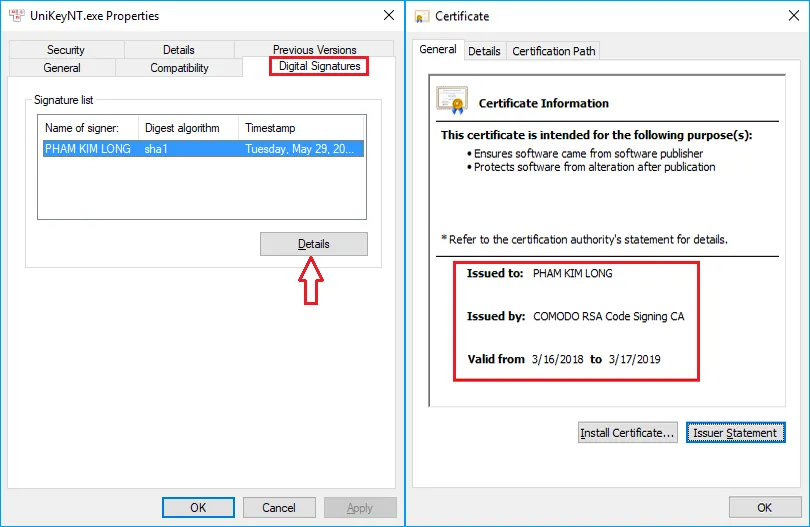The image size is (810, 527).
Task: Select the Digital Signatures tab
Action: point(319,67)
